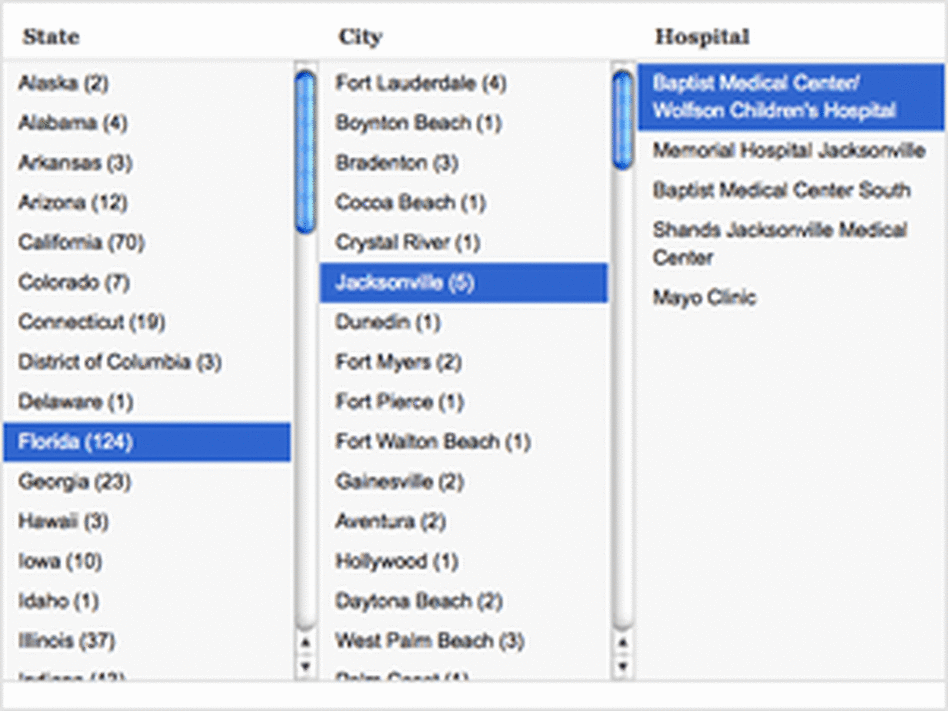Image resolution: width=948 pixels, height=711 pixels.
Task: Select Hollywood (1) city
Action: click(x=464, y=562)
